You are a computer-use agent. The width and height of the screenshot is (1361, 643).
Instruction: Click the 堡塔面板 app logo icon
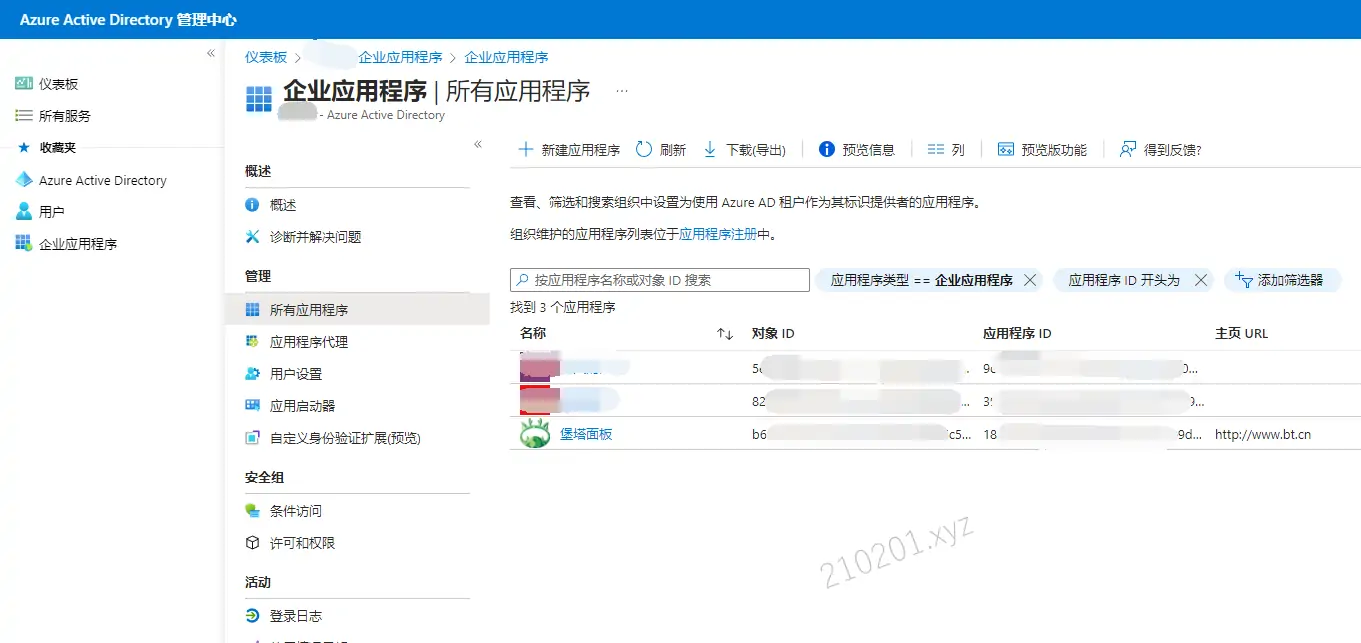click(536, 433)
